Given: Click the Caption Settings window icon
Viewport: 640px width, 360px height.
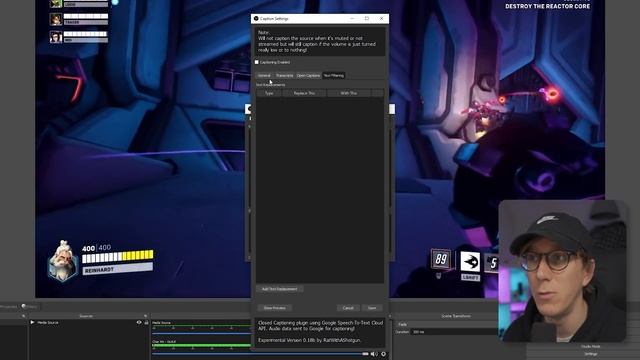Looking at the screenshot, I should tap(256, 18).
